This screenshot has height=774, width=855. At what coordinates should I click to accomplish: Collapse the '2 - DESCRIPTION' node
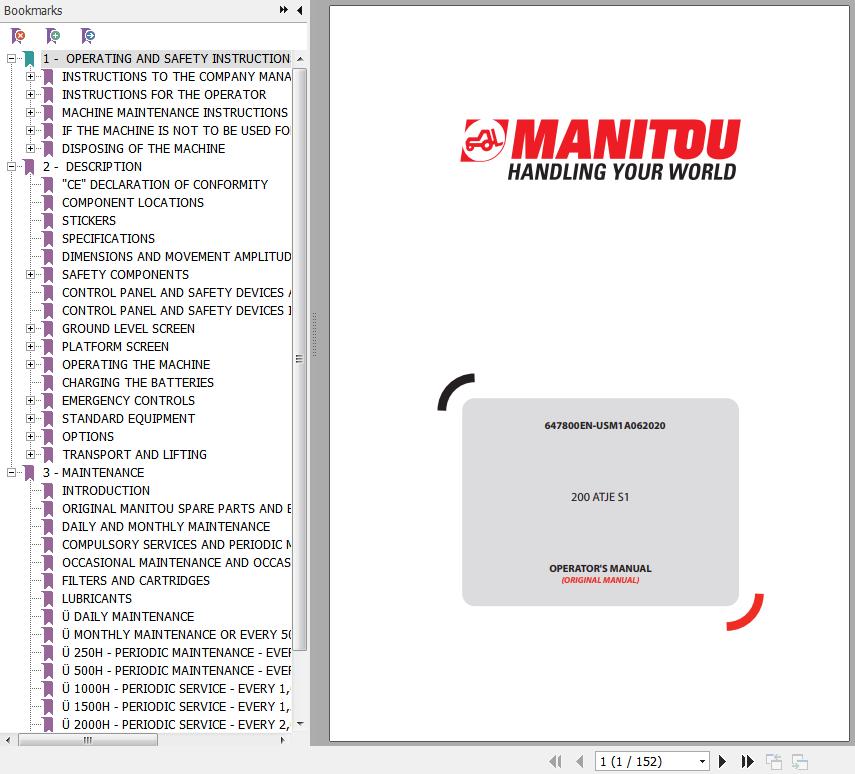11,166
